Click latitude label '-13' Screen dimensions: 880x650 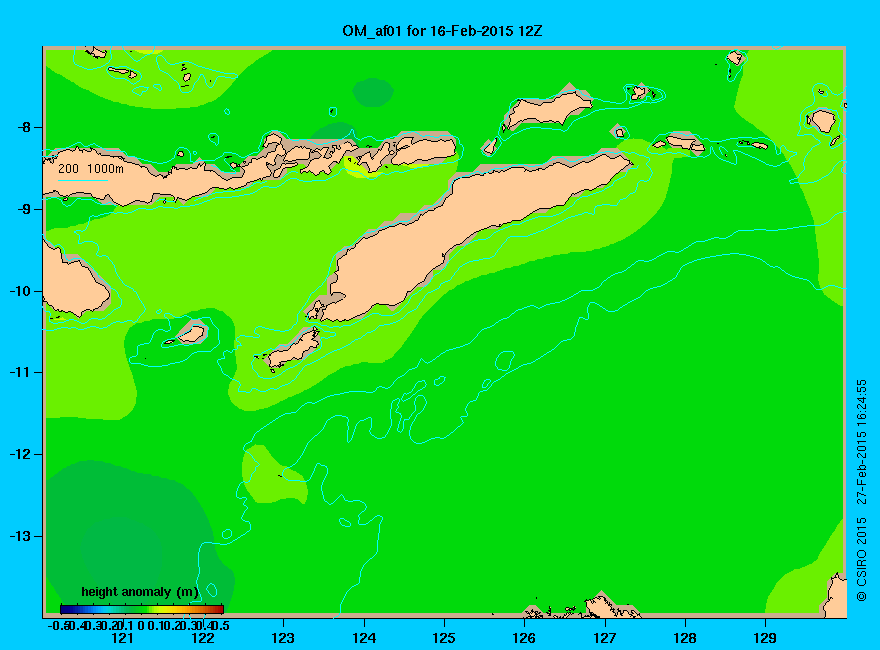(20, 536)
